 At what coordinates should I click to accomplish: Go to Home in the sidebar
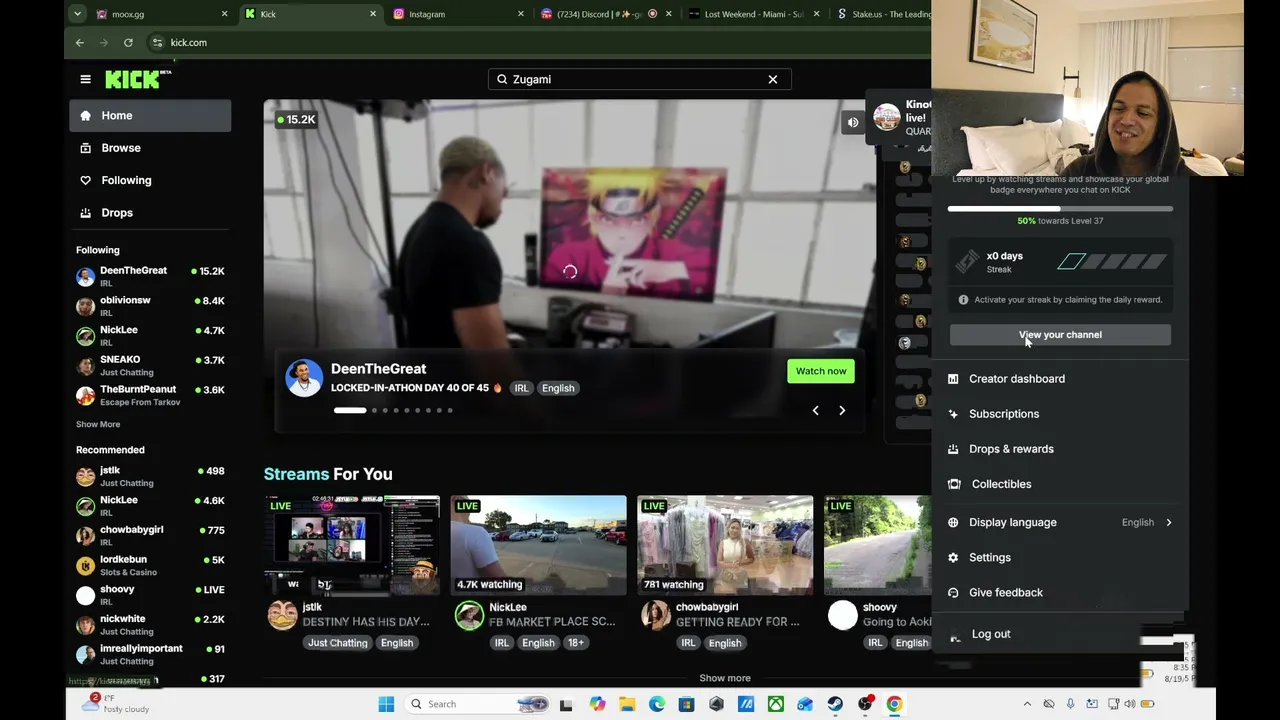pyautogui.click(x=150, y=116)
